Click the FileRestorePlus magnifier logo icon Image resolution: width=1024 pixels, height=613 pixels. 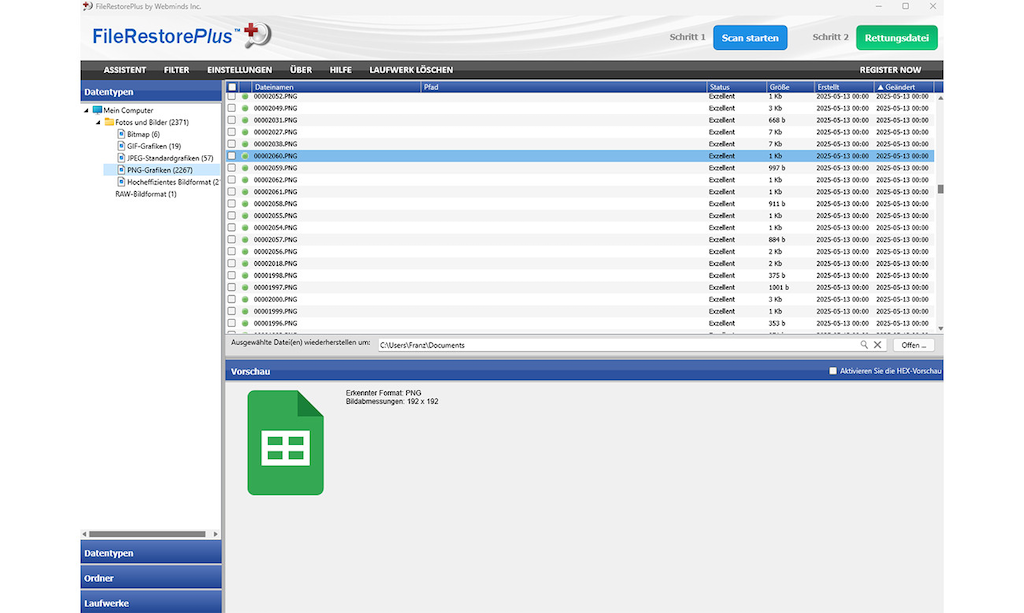pyautogui.click(x=257, y=34)
